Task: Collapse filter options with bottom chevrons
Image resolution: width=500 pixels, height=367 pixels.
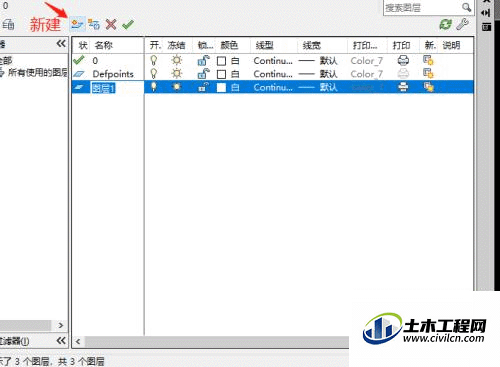Action: pyautogui.click(x=61, y=341)
